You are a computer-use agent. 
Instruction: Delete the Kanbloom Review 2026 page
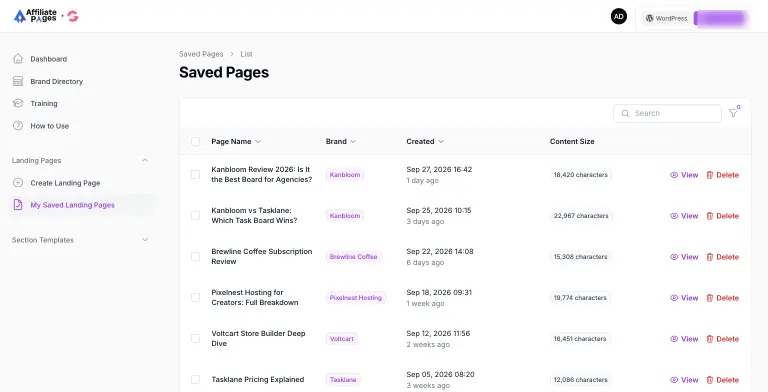[722, 175]
